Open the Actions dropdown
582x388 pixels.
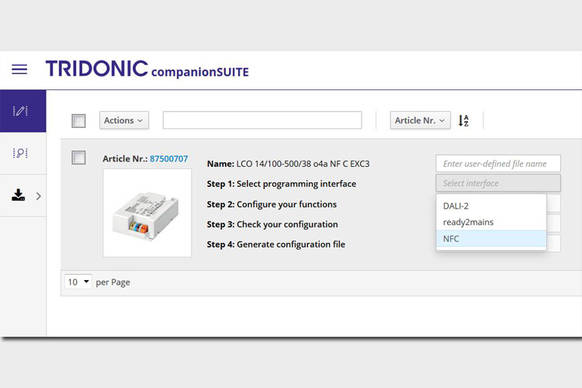(124, 120)
